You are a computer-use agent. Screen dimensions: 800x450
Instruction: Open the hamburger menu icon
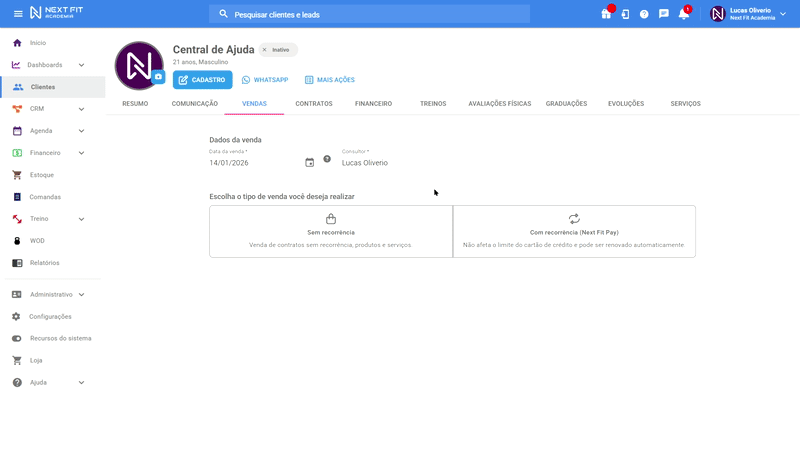tap(18, 14)
